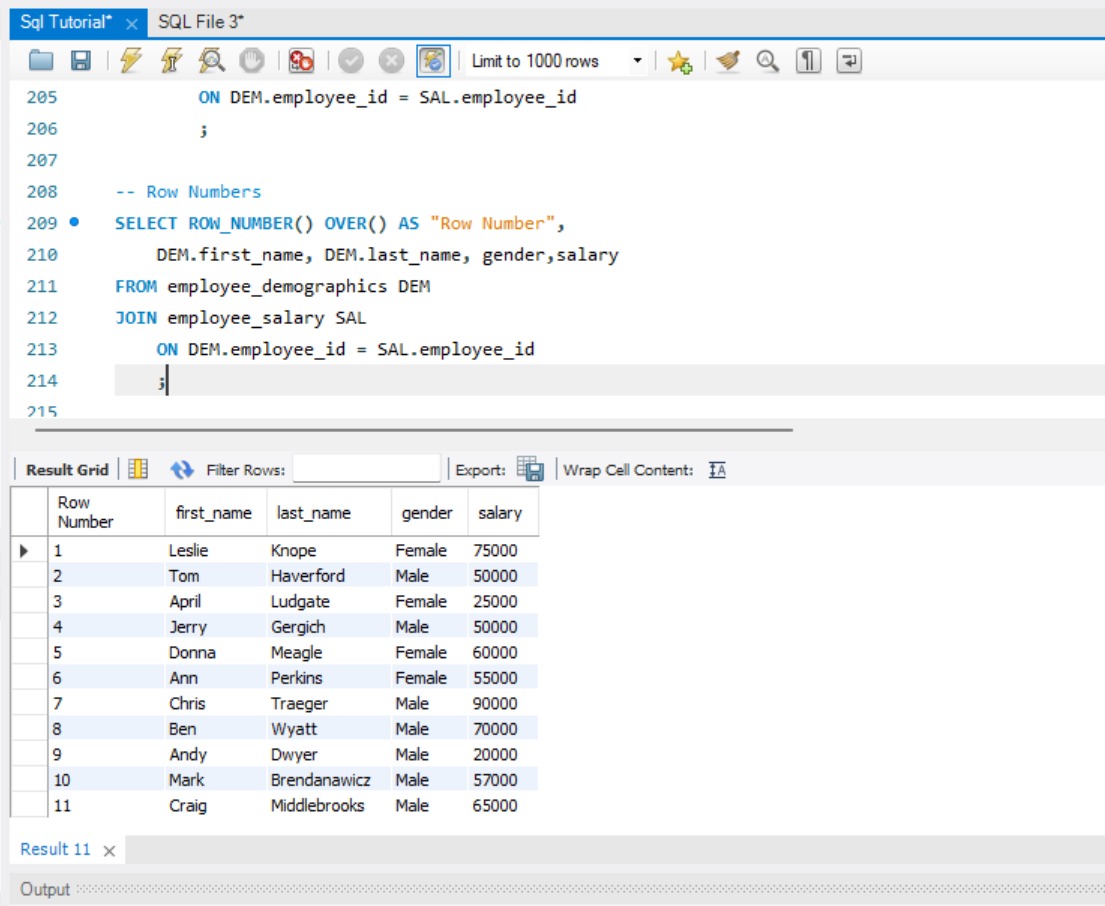Beautify query with broom icon
The height and width of the screenshot is (906, 1105).
(728, 61)
